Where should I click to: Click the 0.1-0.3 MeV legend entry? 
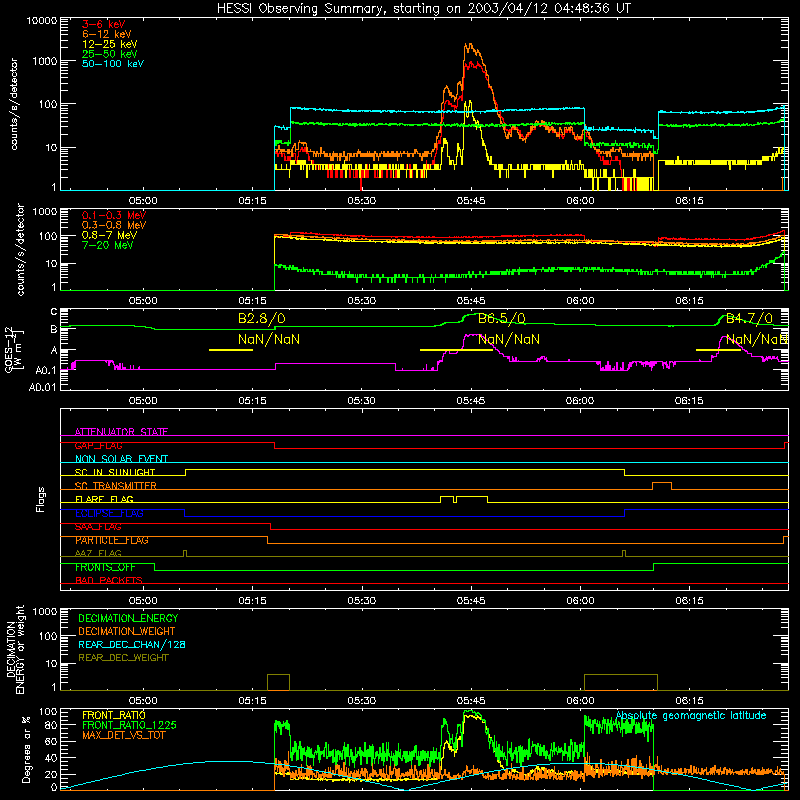[x=114, y=215]
